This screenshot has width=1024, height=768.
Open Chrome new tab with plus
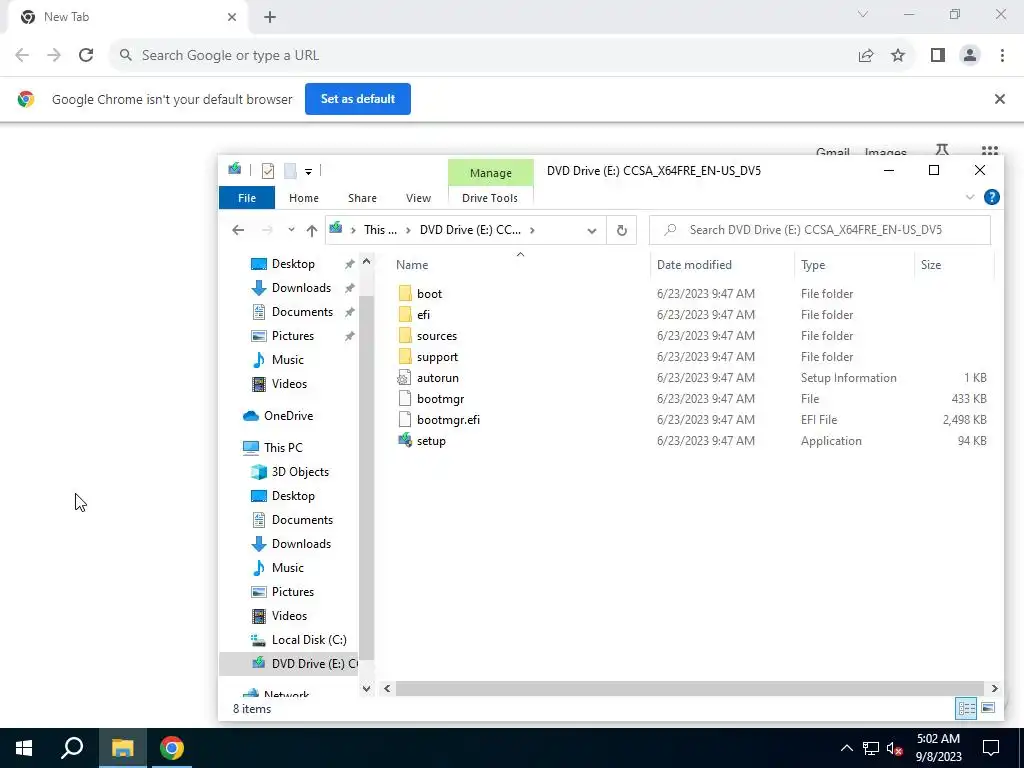click(270, 17)
